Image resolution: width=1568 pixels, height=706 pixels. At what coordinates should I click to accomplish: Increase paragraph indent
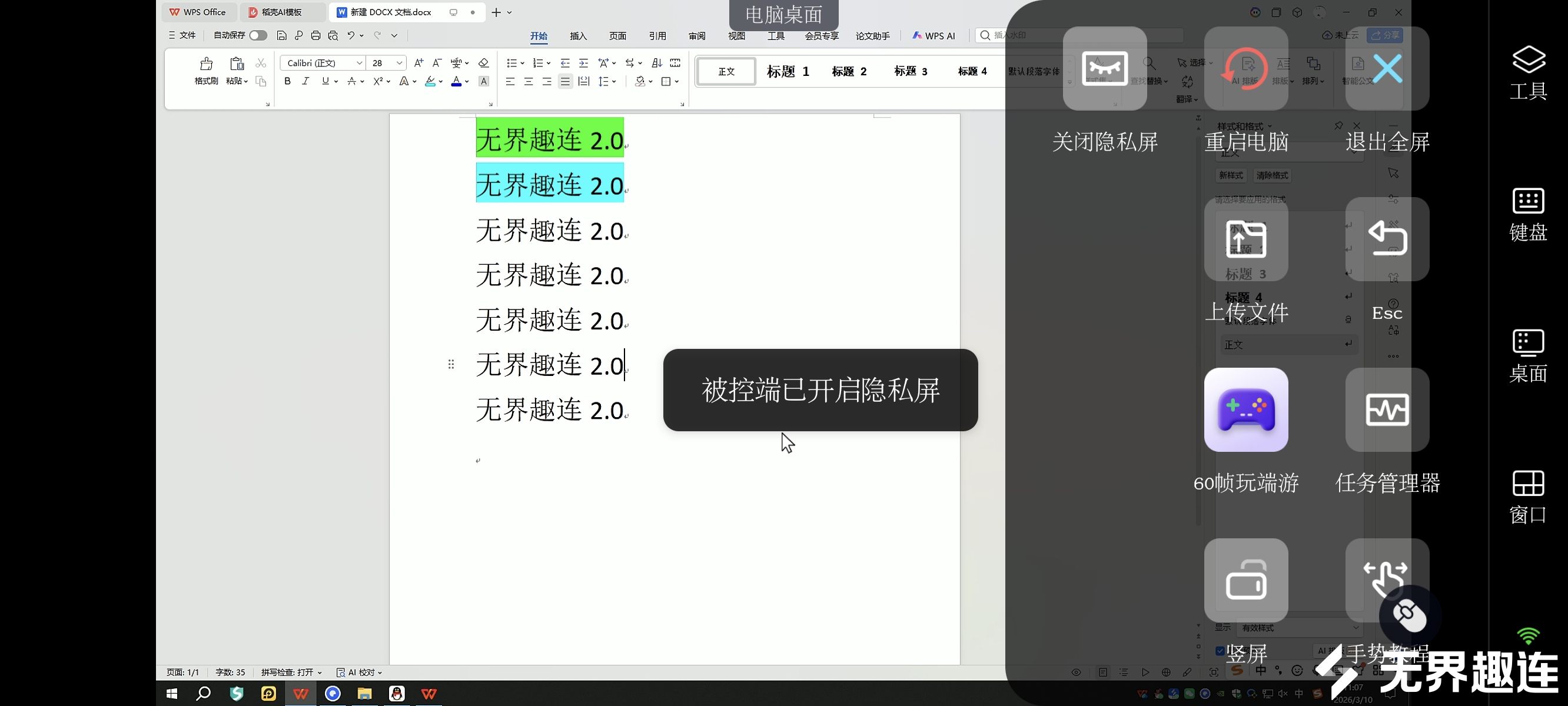[x=583, y=63]
